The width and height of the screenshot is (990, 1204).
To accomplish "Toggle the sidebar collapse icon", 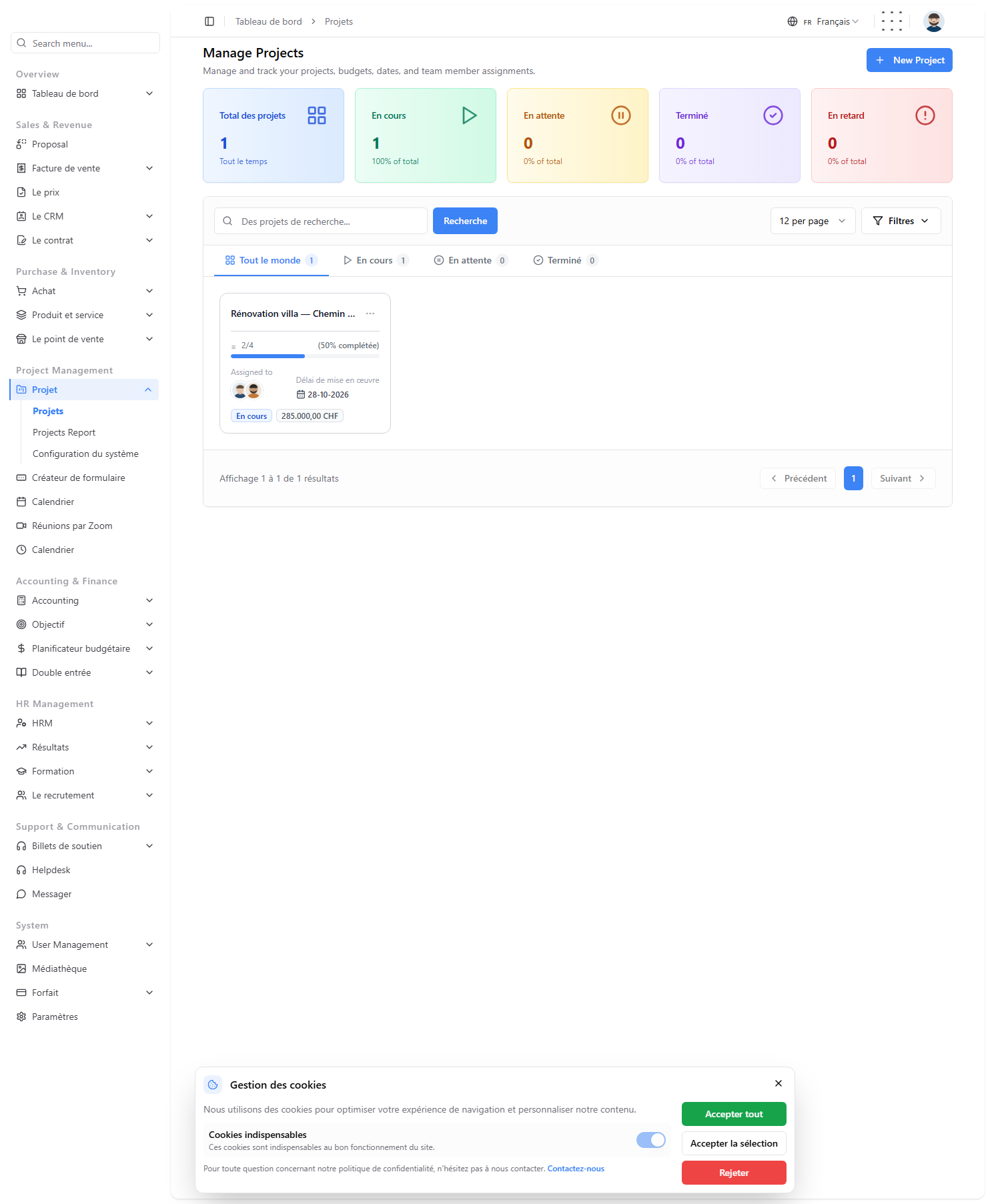I will (x=209, y=21).
